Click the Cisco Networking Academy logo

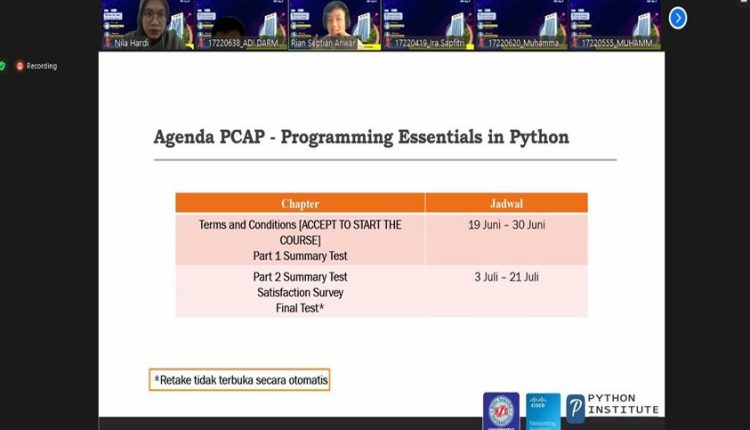pyautogui.click(x=543, y=411)
